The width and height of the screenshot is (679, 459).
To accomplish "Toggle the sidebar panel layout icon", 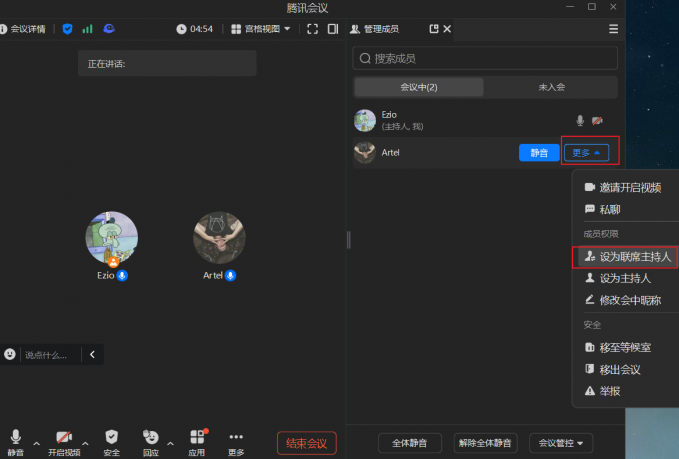I will (x=333, y=29).
